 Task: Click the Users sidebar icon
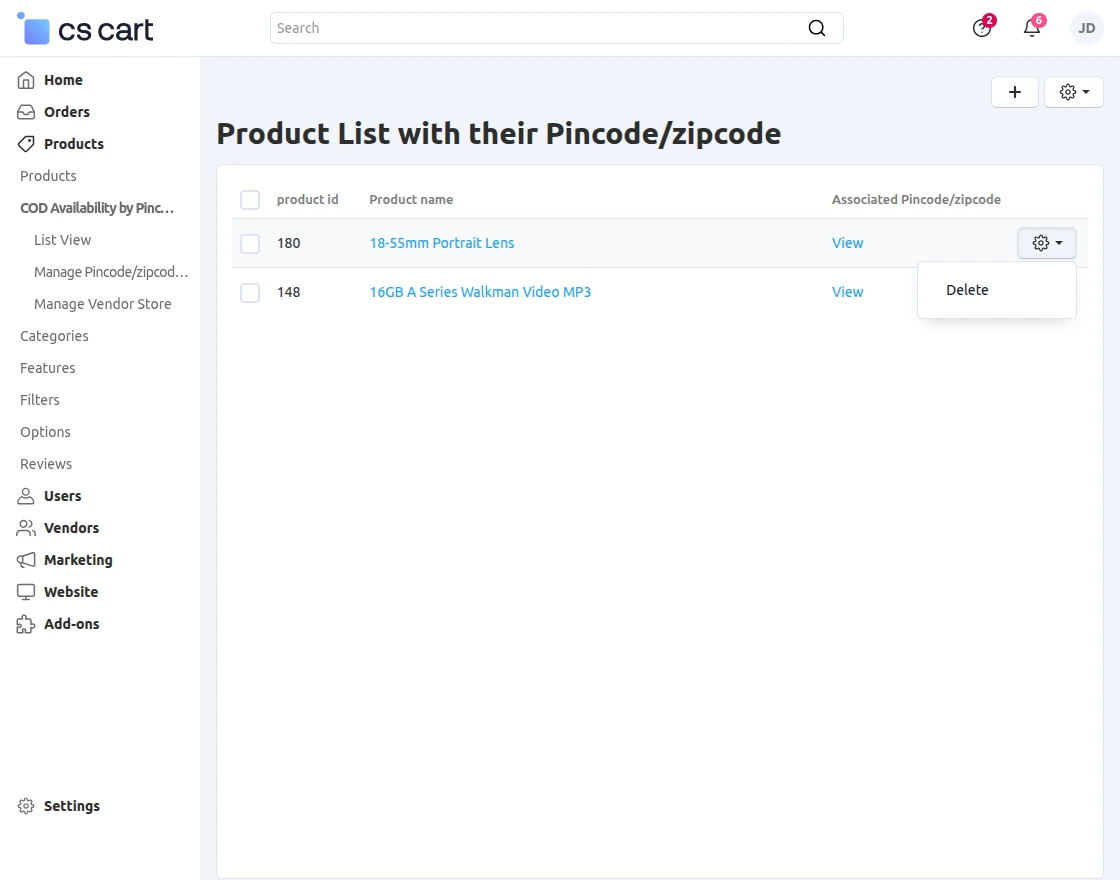point(24,495)
